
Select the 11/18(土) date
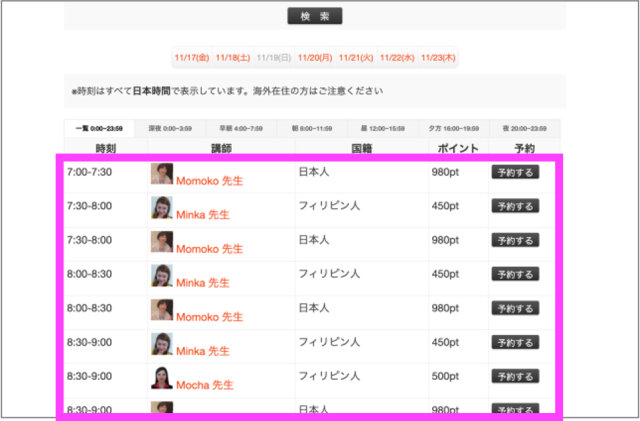tap(233, 58)
